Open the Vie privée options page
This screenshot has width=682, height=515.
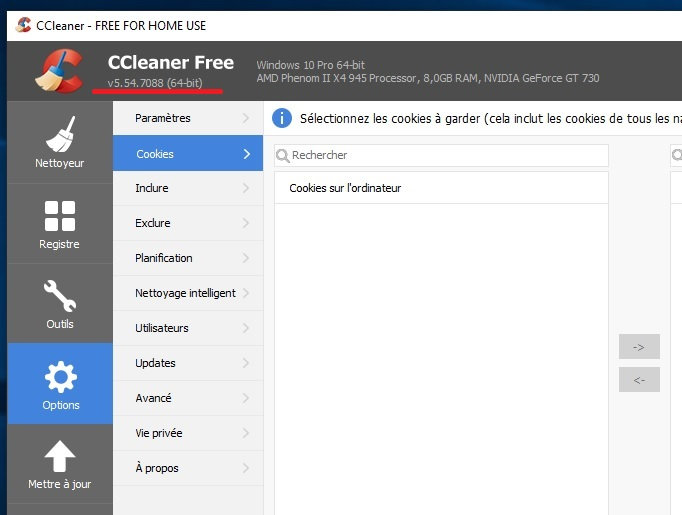[188, 433]
